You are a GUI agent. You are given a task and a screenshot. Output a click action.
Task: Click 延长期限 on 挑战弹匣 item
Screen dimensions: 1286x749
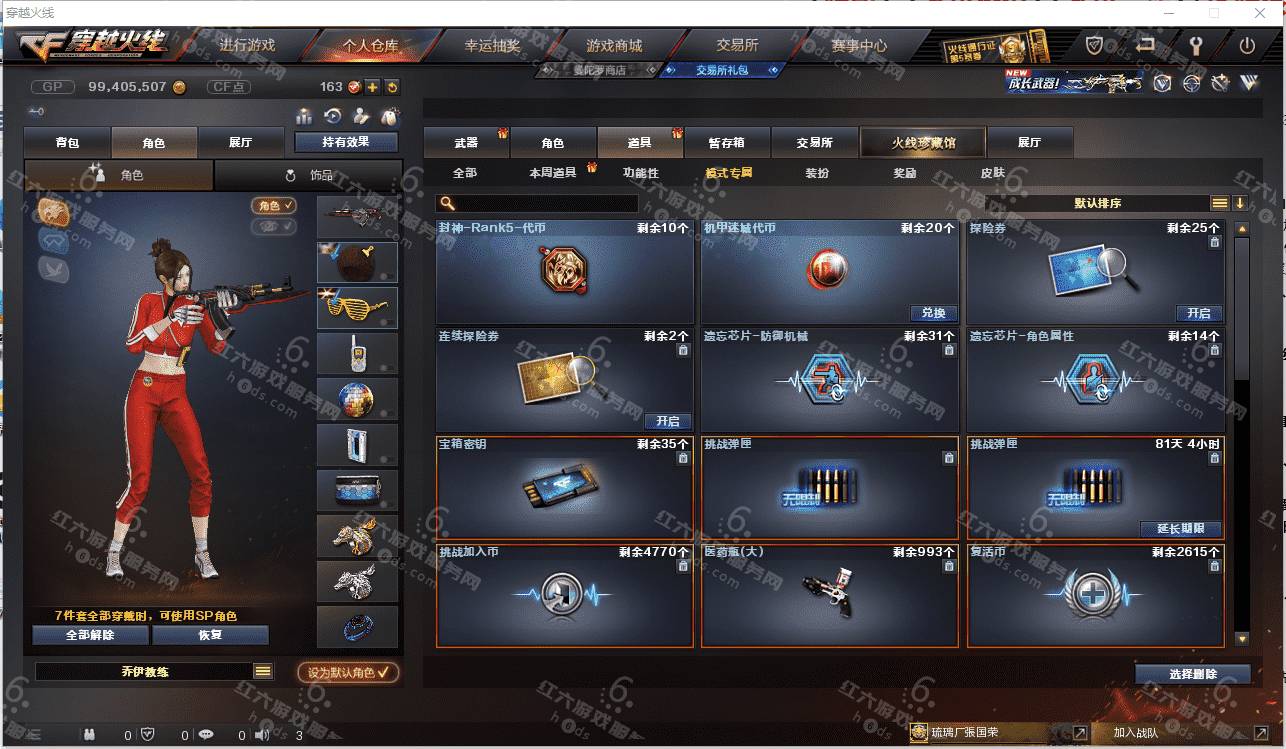point(1180,529)
